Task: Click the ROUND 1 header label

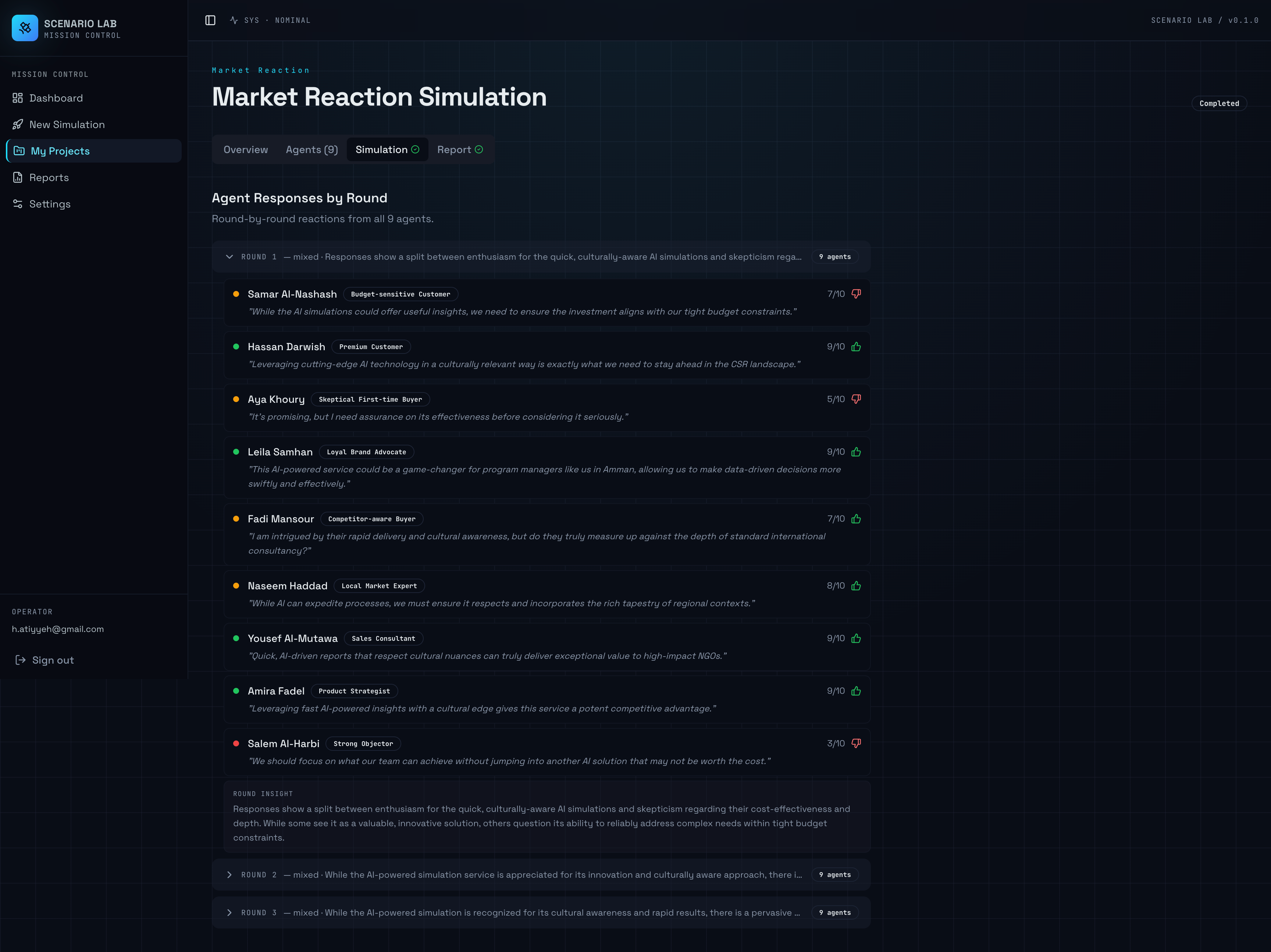Action: 259,257
